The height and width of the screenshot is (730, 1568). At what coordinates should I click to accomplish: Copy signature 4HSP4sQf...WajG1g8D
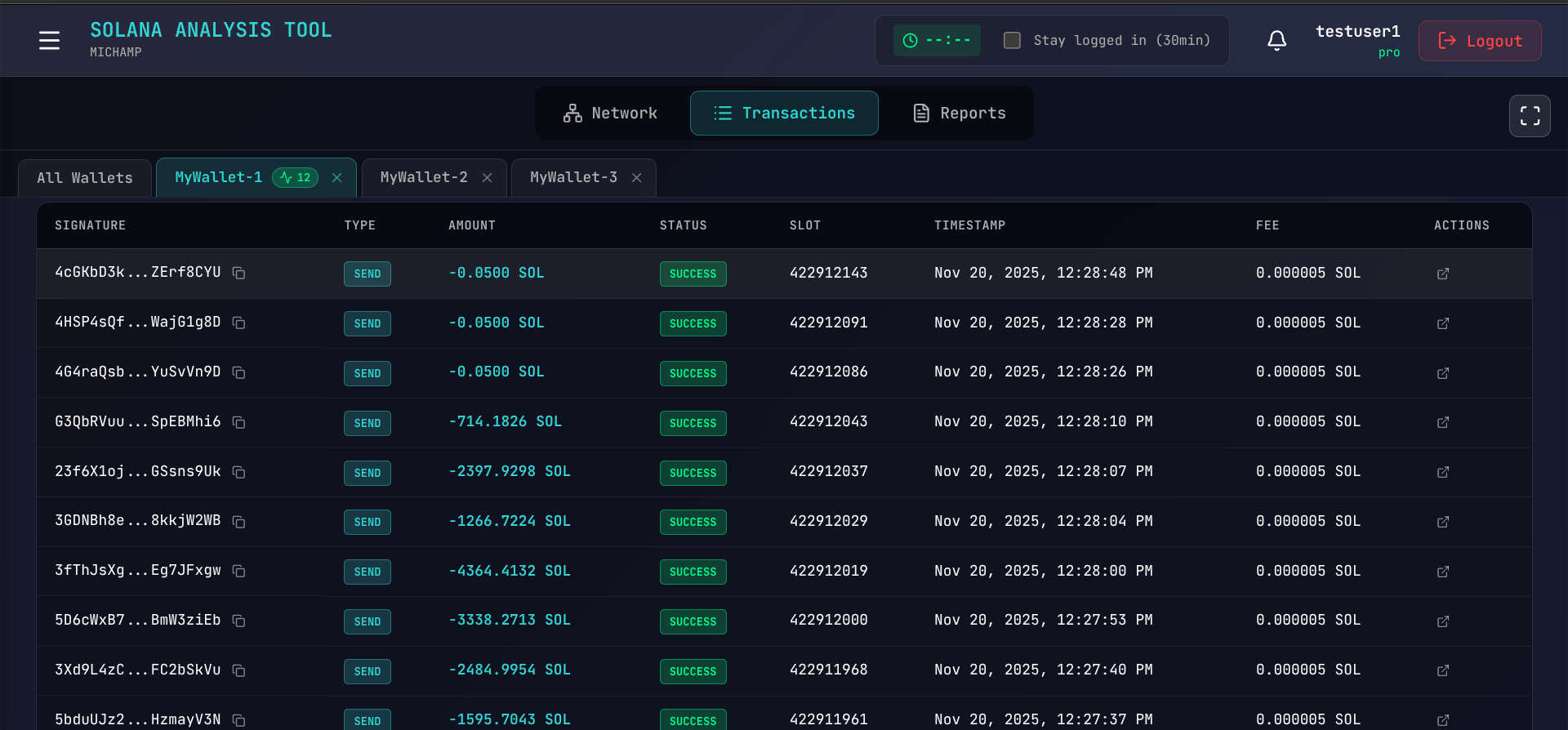click(x=238, y=323)
